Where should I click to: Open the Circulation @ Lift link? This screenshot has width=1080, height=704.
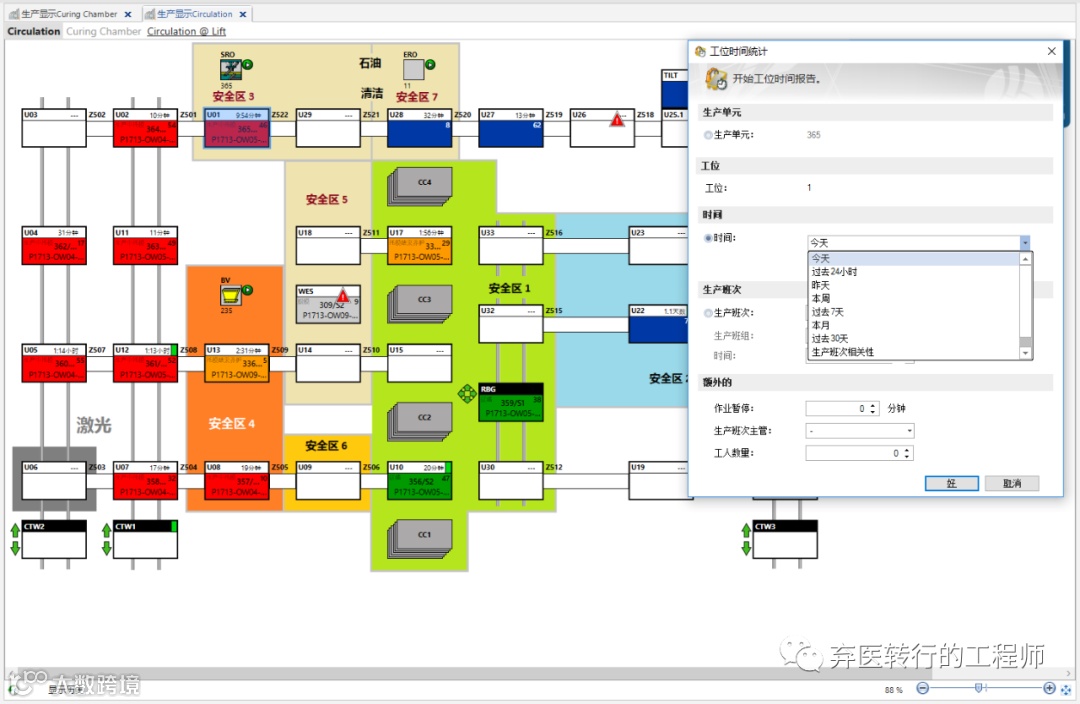tap(186, 31)
